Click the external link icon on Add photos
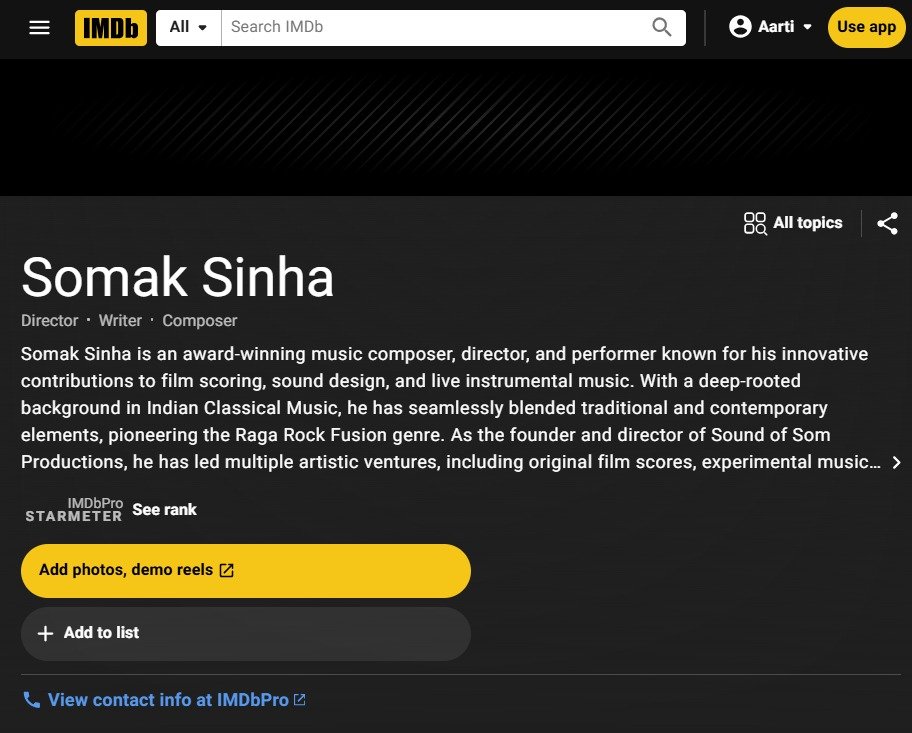This screenshot has width=912, height=733. click(x=227, y=569)
